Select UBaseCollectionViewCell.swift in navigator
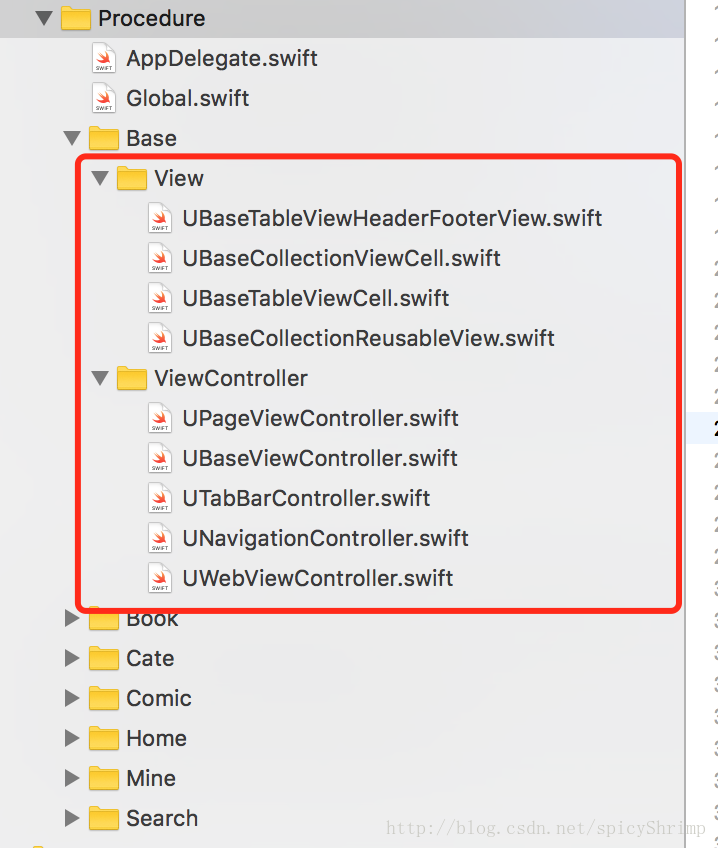Screen dimensions: 718x848 tap(341, 258)
